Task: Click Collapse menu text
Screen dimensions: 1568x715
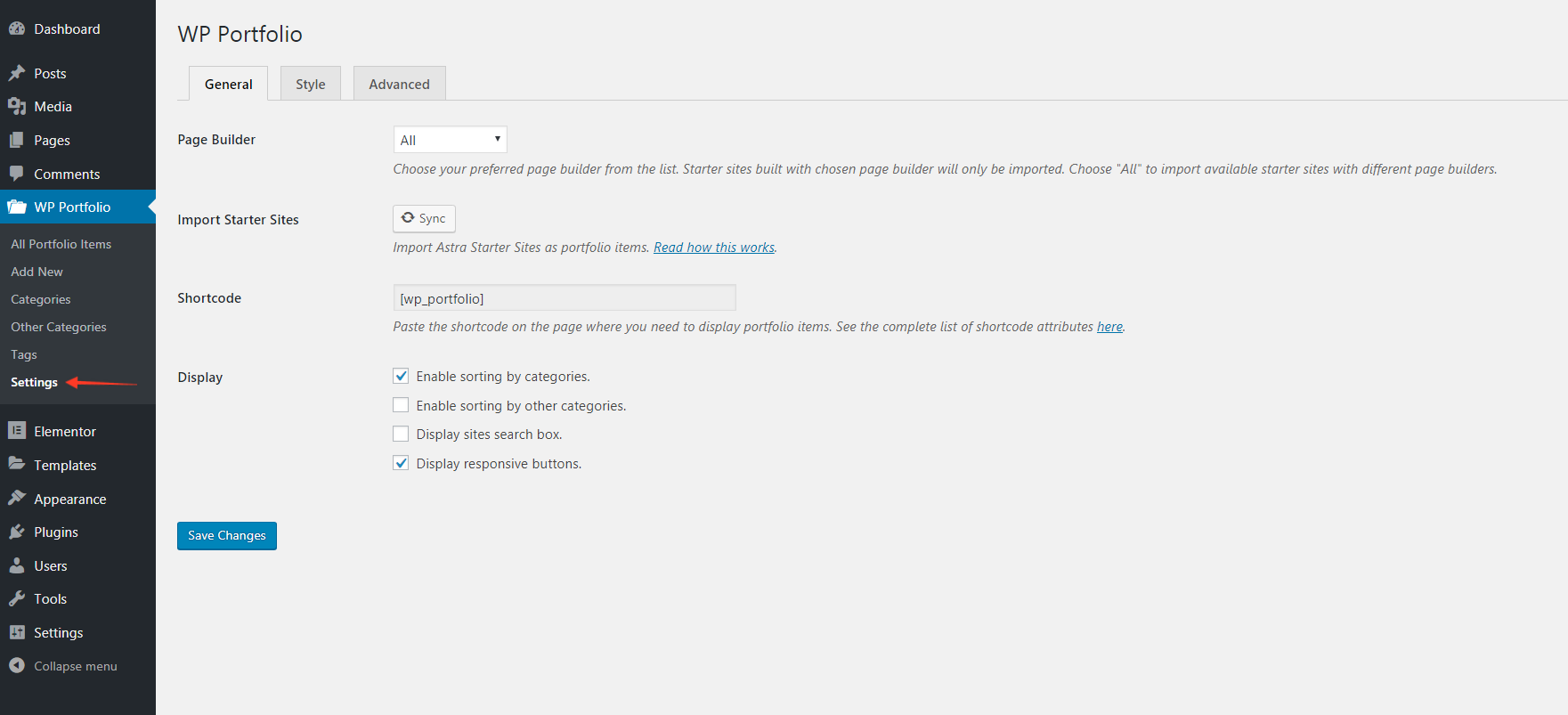Action: click(76, 666)
